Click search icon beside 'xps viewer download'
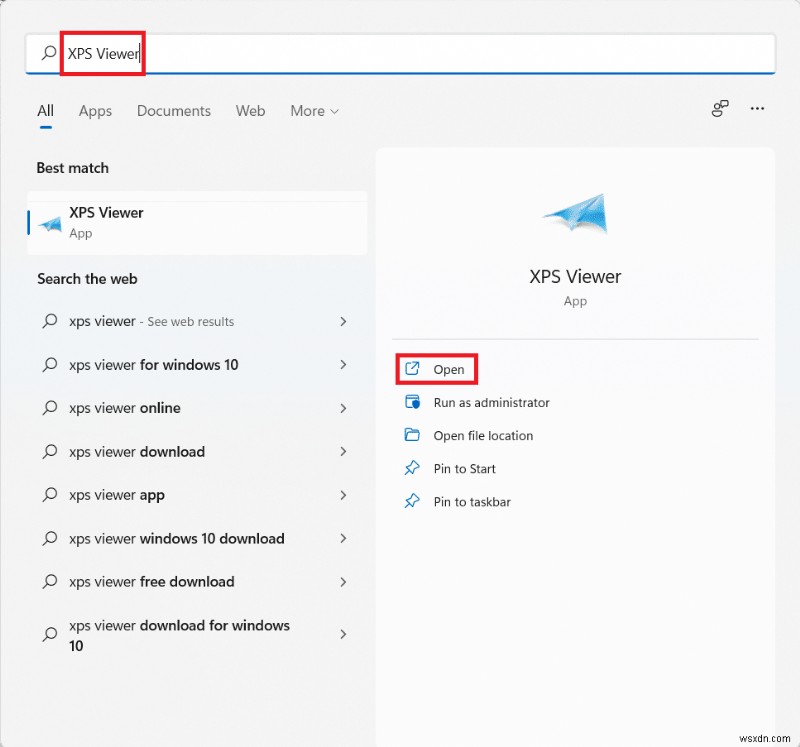The width and height of the screenshot is (800, 747). [49, 451]
